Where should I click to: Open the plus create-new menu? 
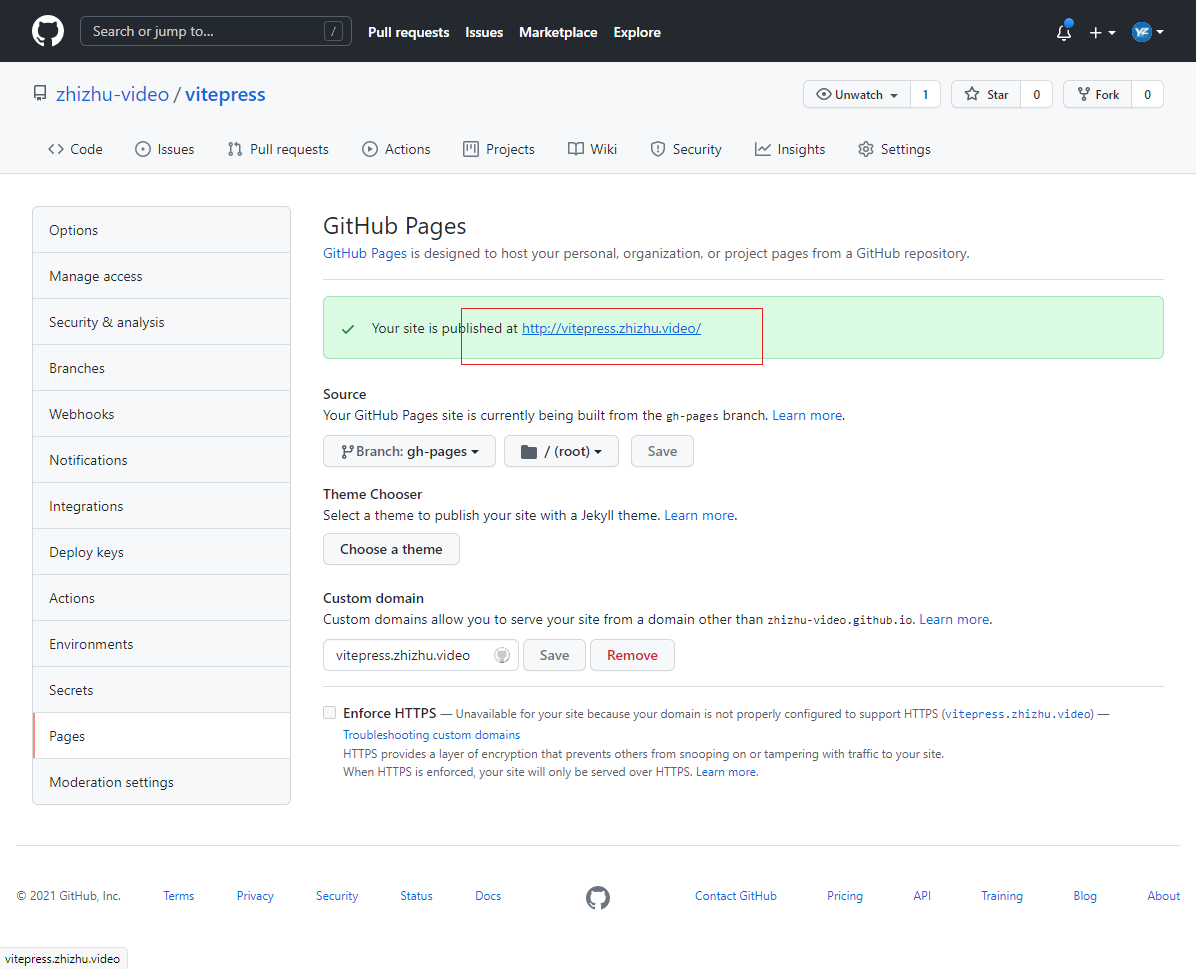tap(1102, 32)
